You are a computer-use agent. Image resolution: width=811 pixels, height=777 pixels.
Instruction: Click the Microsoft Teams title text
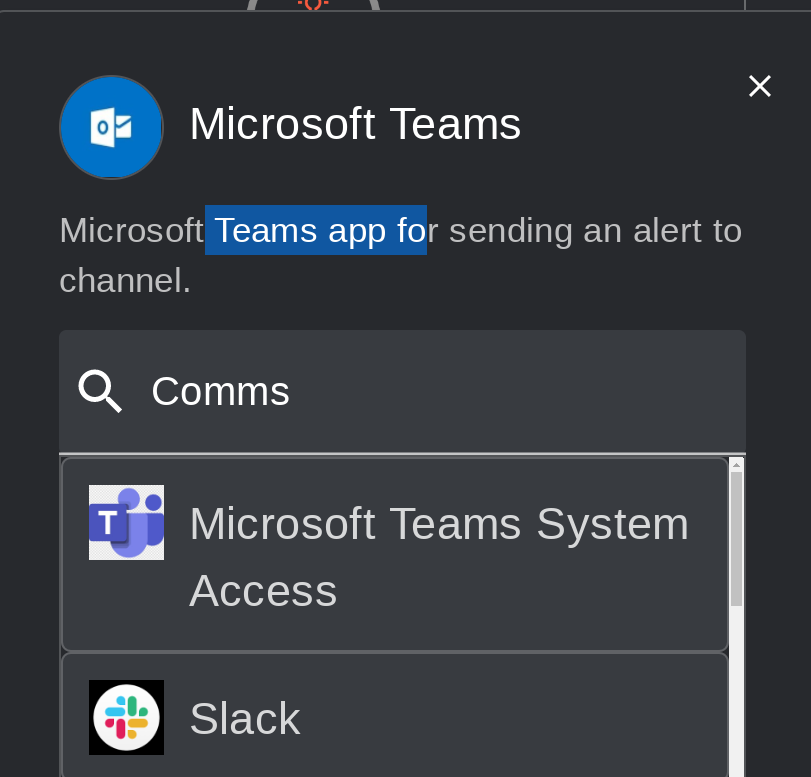(x=355, y=124)
